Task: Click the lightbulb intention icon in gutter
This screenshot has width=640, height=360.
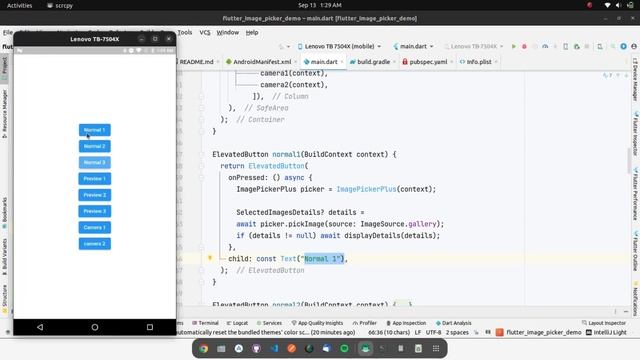Action: 210,258
